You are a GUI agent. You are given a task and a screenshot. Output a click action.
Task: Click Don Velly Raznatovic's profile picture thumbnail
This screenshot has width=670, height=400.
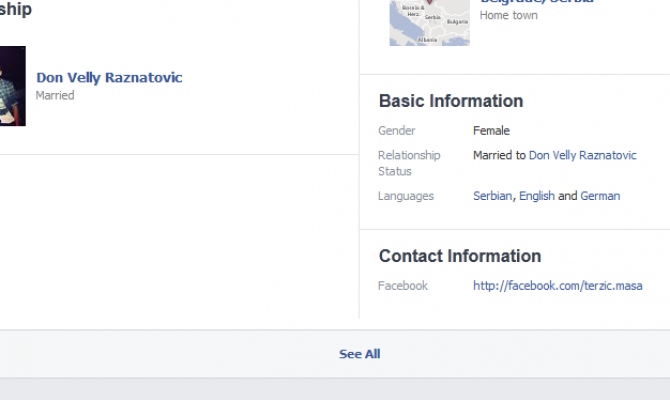click(12, 86)
